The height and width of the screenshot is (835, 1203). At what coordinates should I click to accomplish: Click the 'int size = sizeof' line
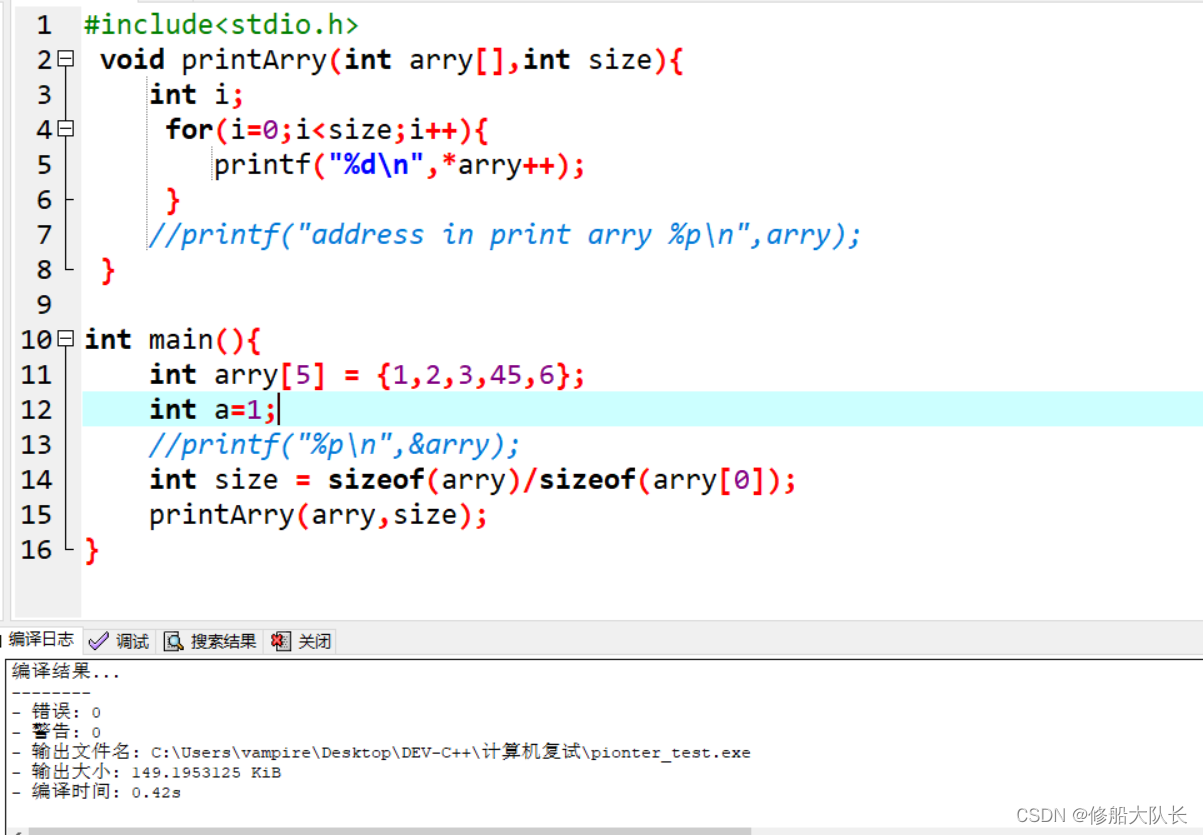[473, 480]
